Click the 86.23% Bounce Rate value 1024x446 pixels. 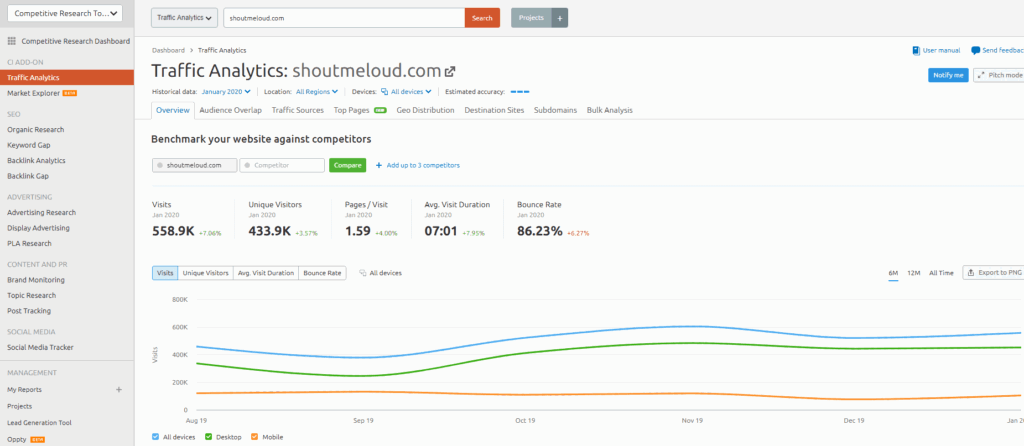coord(539,231)
